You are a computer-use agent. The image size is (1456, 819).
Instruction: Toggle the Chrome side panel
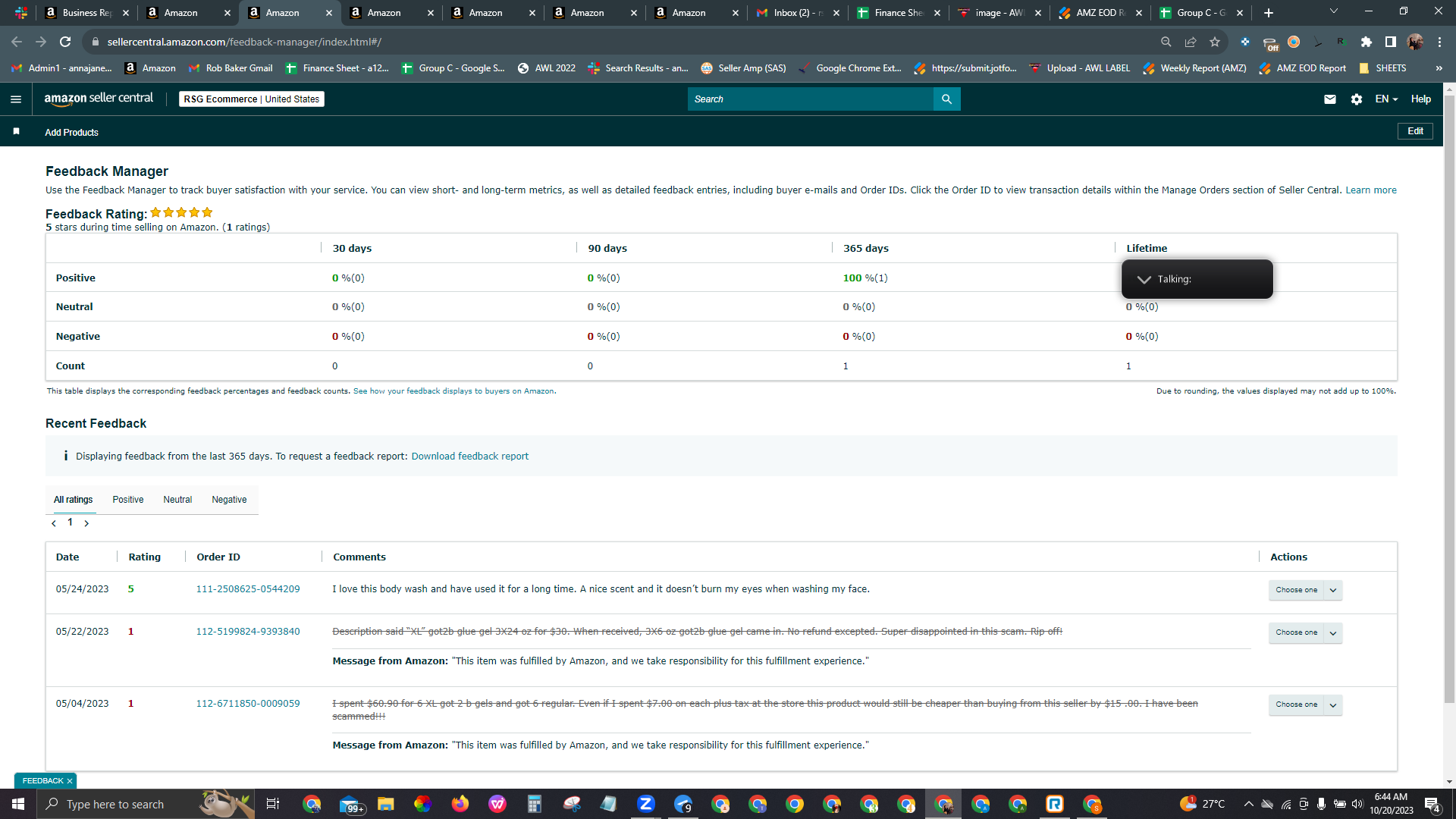pos(1391,42)
